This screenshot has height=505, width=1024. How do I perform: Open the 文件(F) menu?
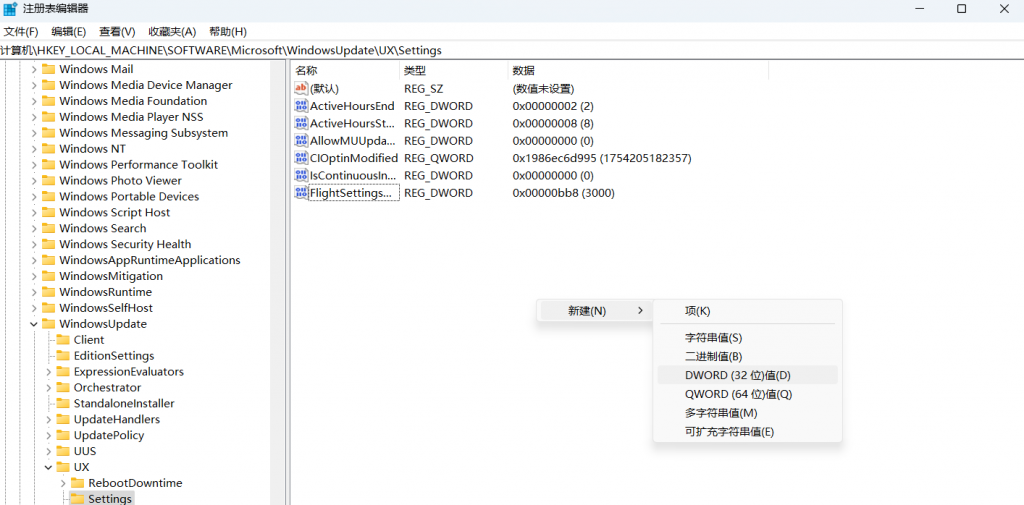[x=21, y=31]
